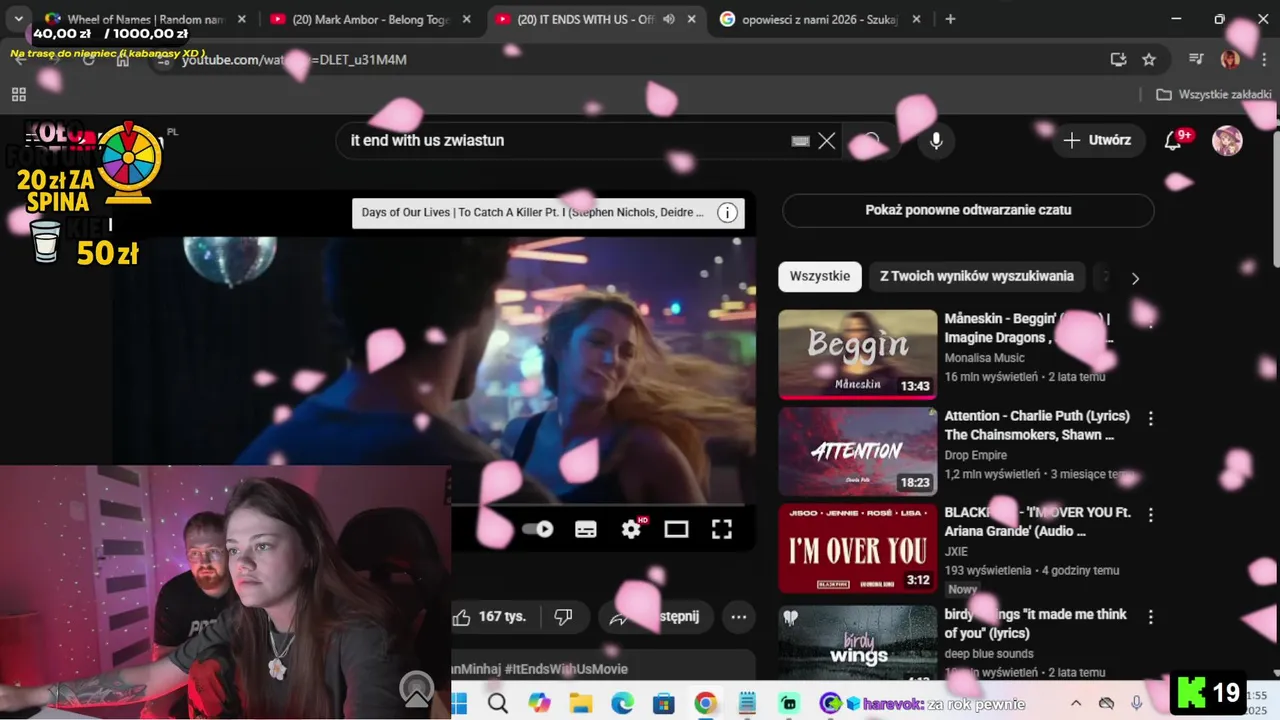
Task: Click the #ItEndsWithUsMovie hashtag
Action: [566, 669]
